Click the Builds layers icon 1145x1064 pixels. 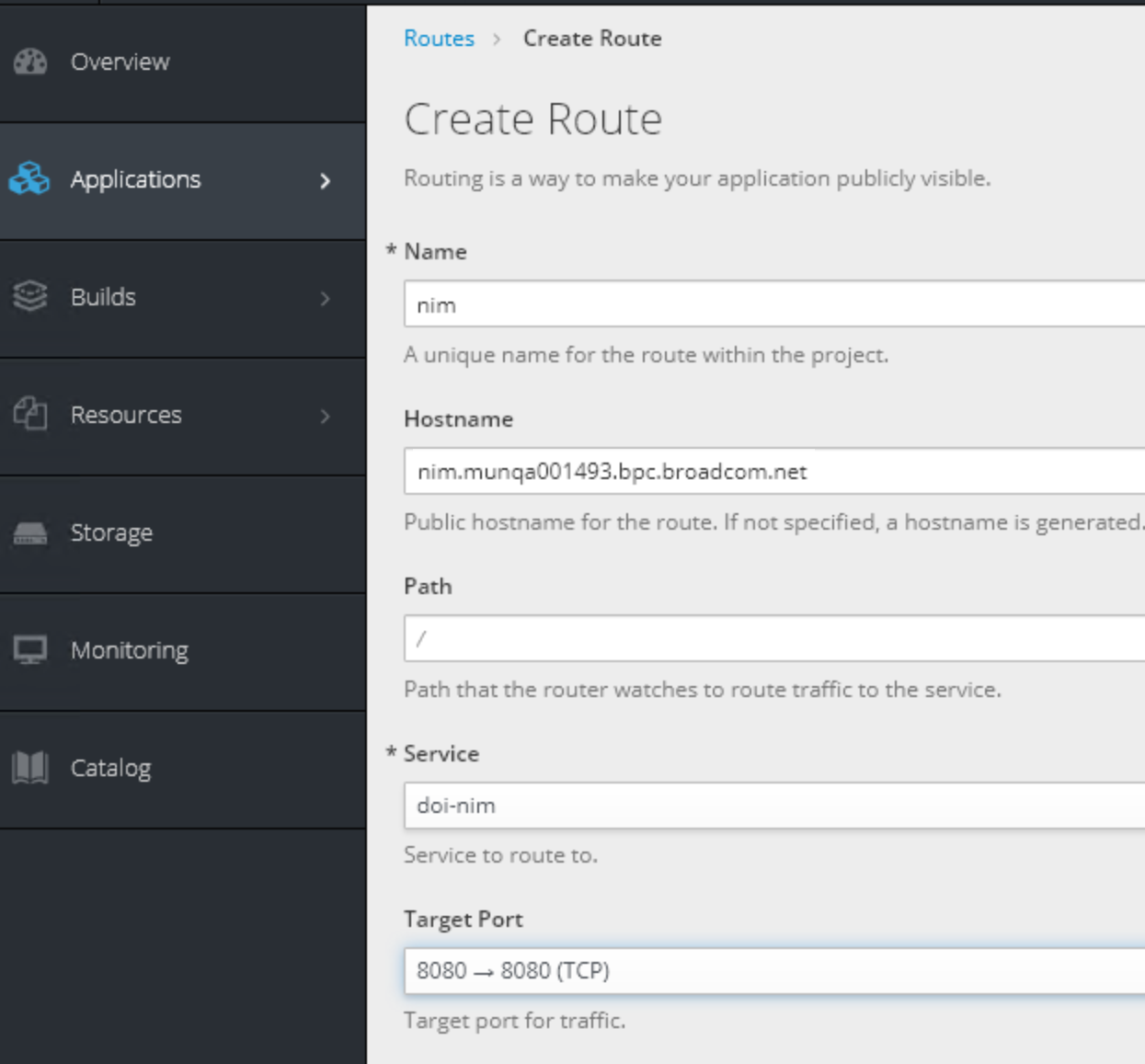point(29,296)
